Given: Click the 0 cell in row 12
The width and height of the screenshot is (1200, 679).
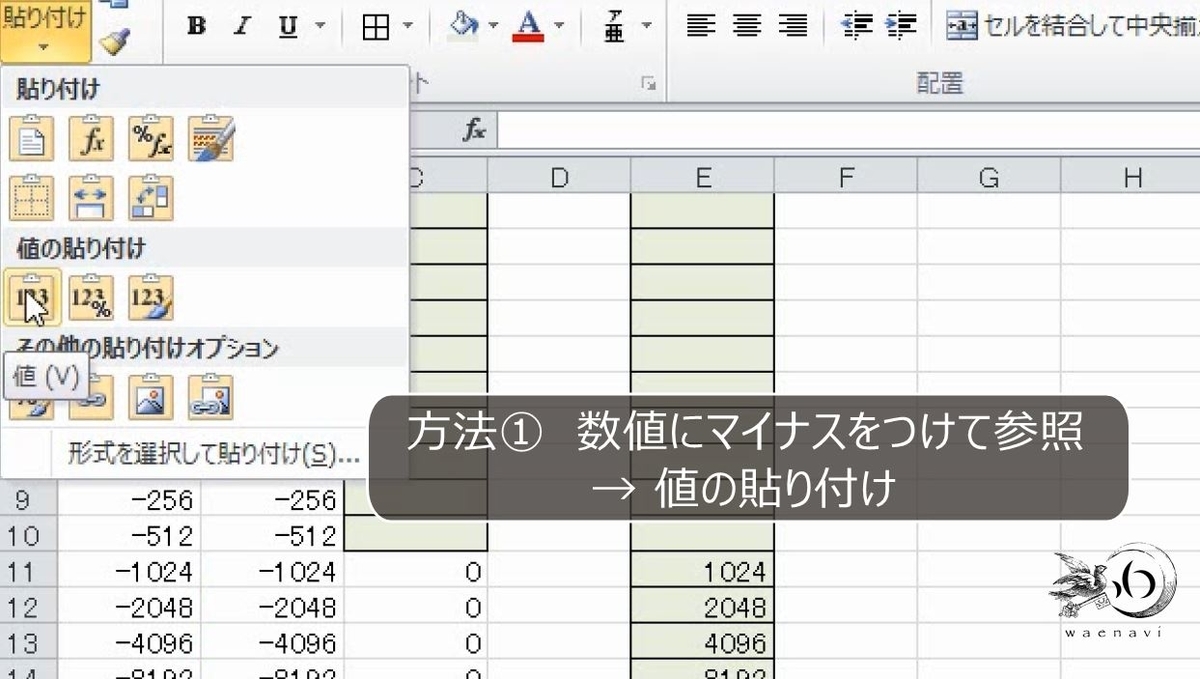Looking at the screenshot, I should 416,607.
